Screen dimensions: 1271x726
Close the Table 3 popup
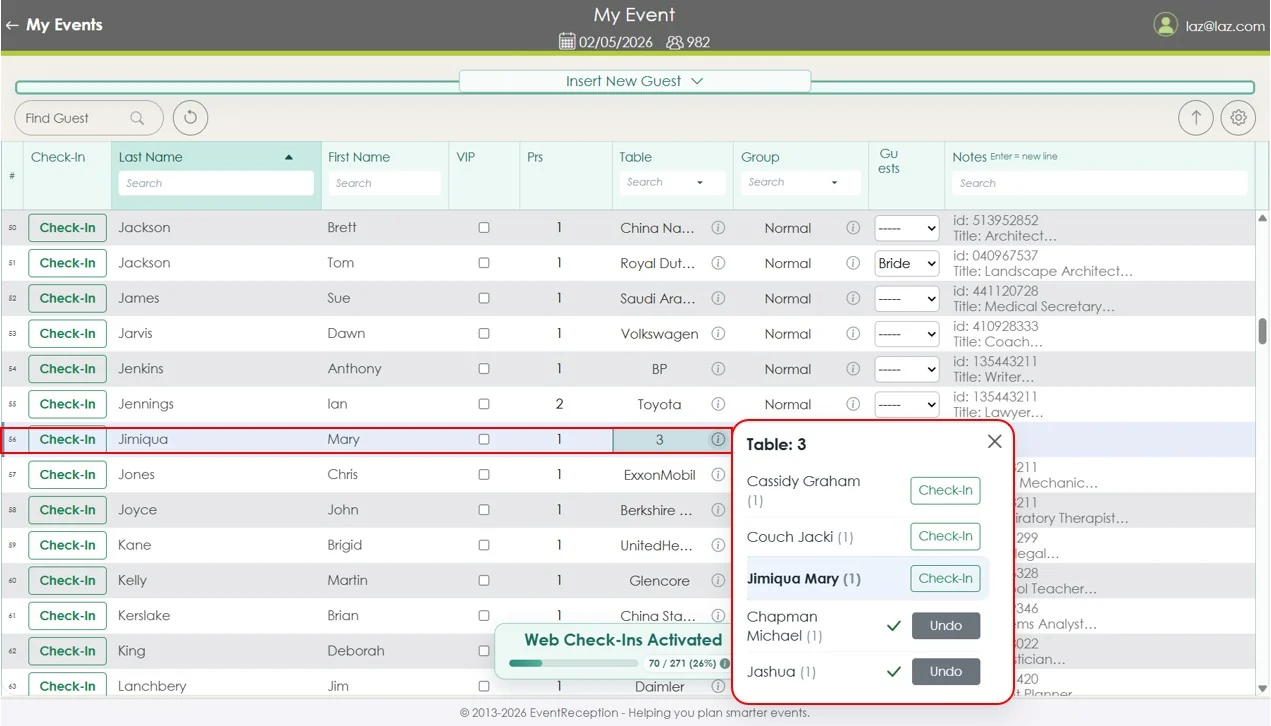pyautogui.click(x=994, y=442)
